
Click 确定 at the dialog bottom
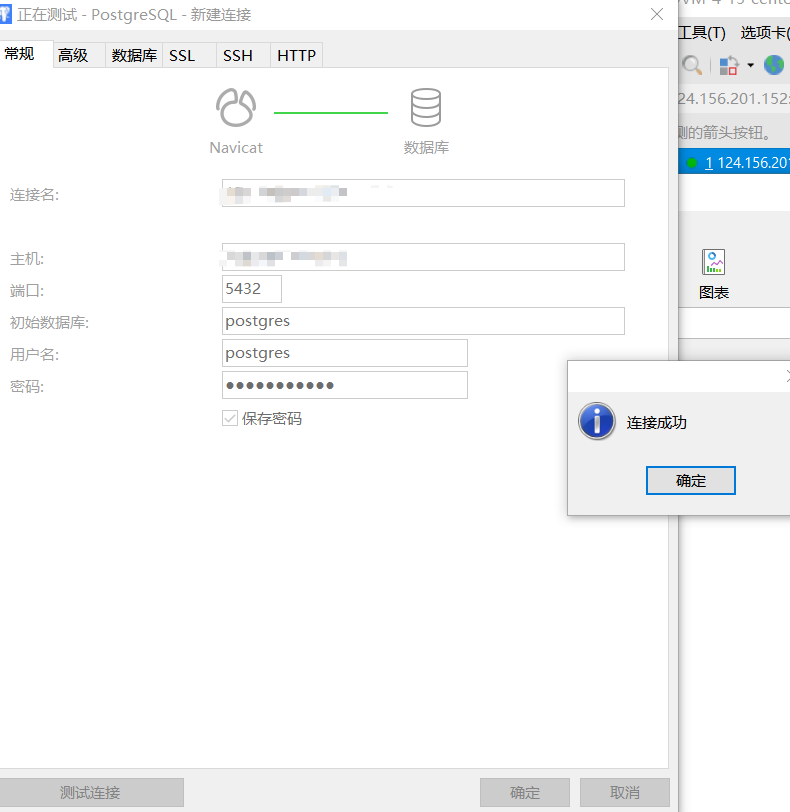tap(525, 792)
